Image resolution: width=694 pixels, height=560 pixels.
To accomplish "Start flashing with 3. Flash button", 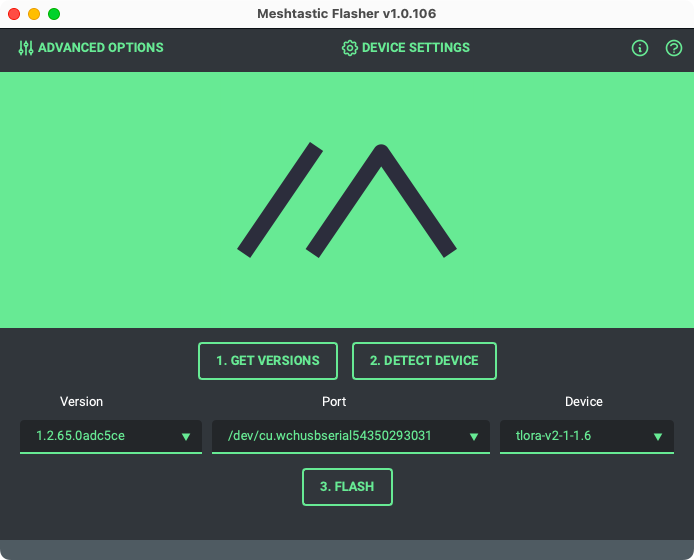I will click(x=347, y=487).
